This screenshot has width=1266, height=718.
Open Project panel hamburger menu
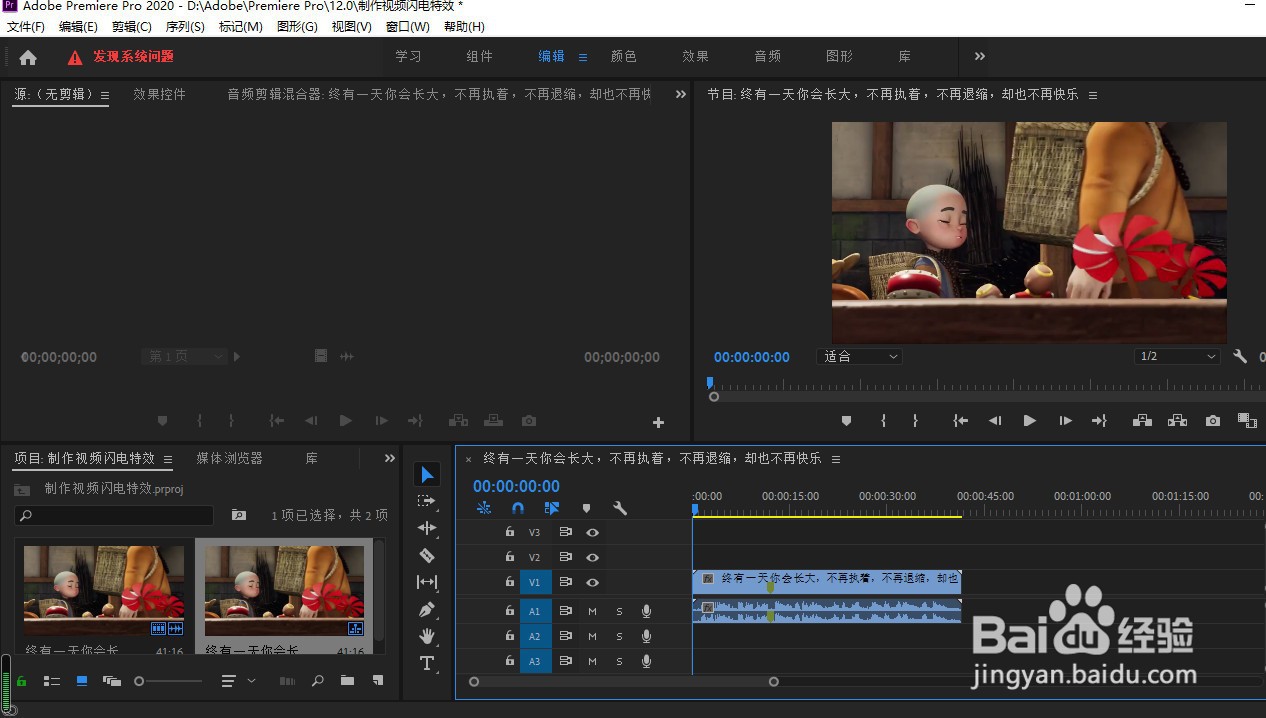tap(168, 459)
